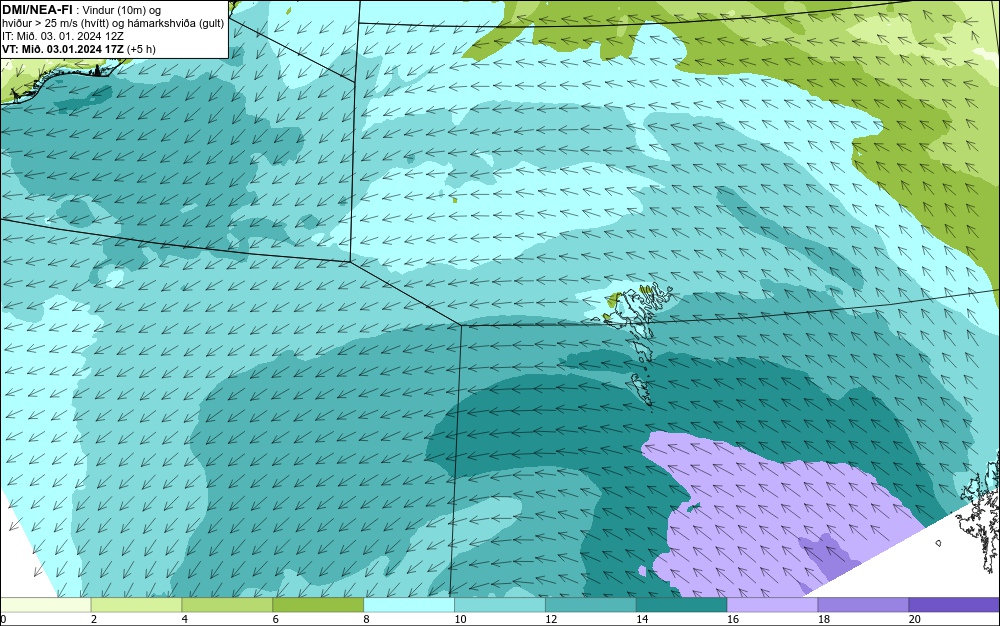This screenshot has width=1000, height=626.
Task: Click the 6–8 m/s olive green legend swatch
Action: pos(318,605)
